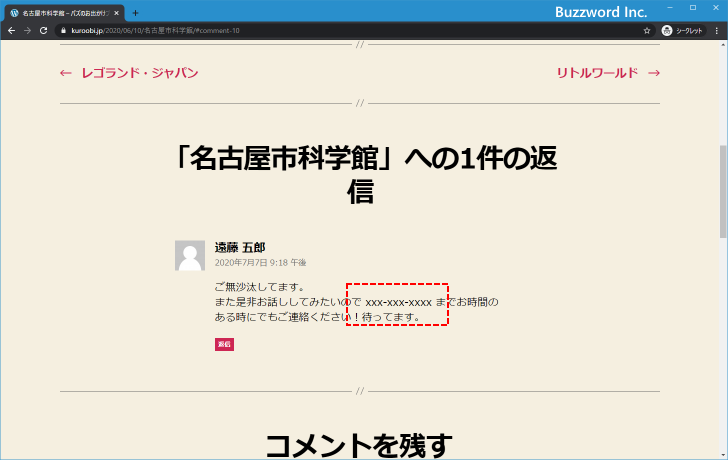Click commenter name 遠藤 五郎
Image resolution: width=728 pixels, height=460 pixels.
pyautogui.click(x=240, y=247)
